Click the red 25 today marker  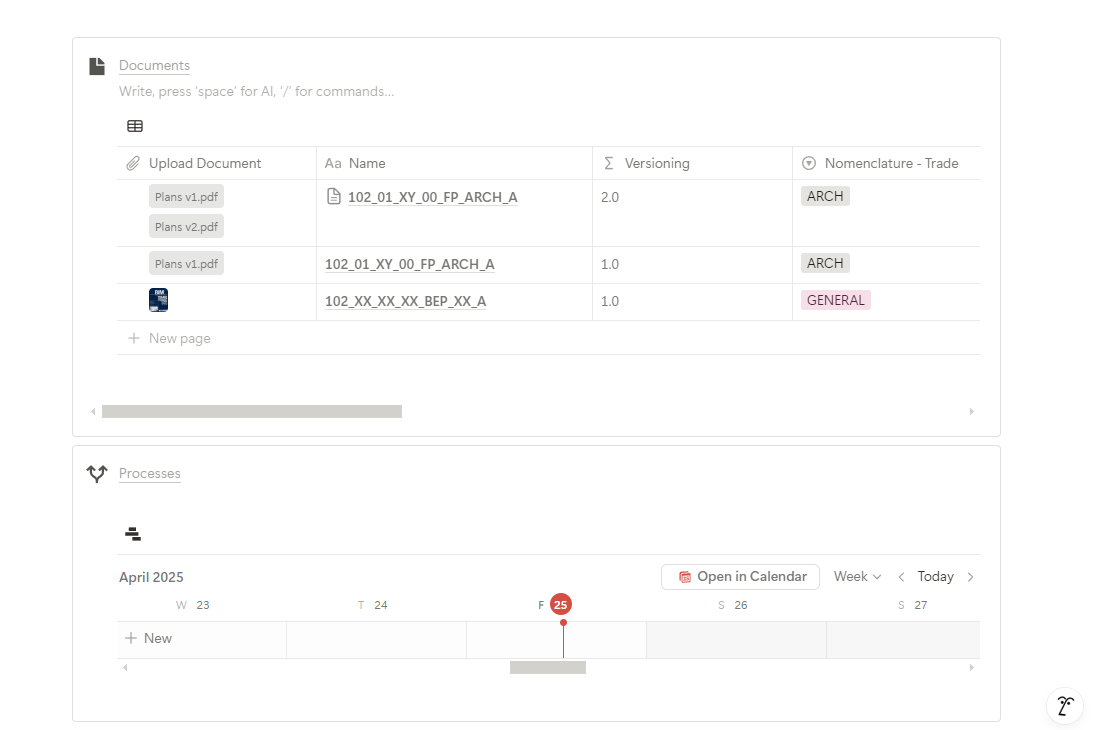560,604
